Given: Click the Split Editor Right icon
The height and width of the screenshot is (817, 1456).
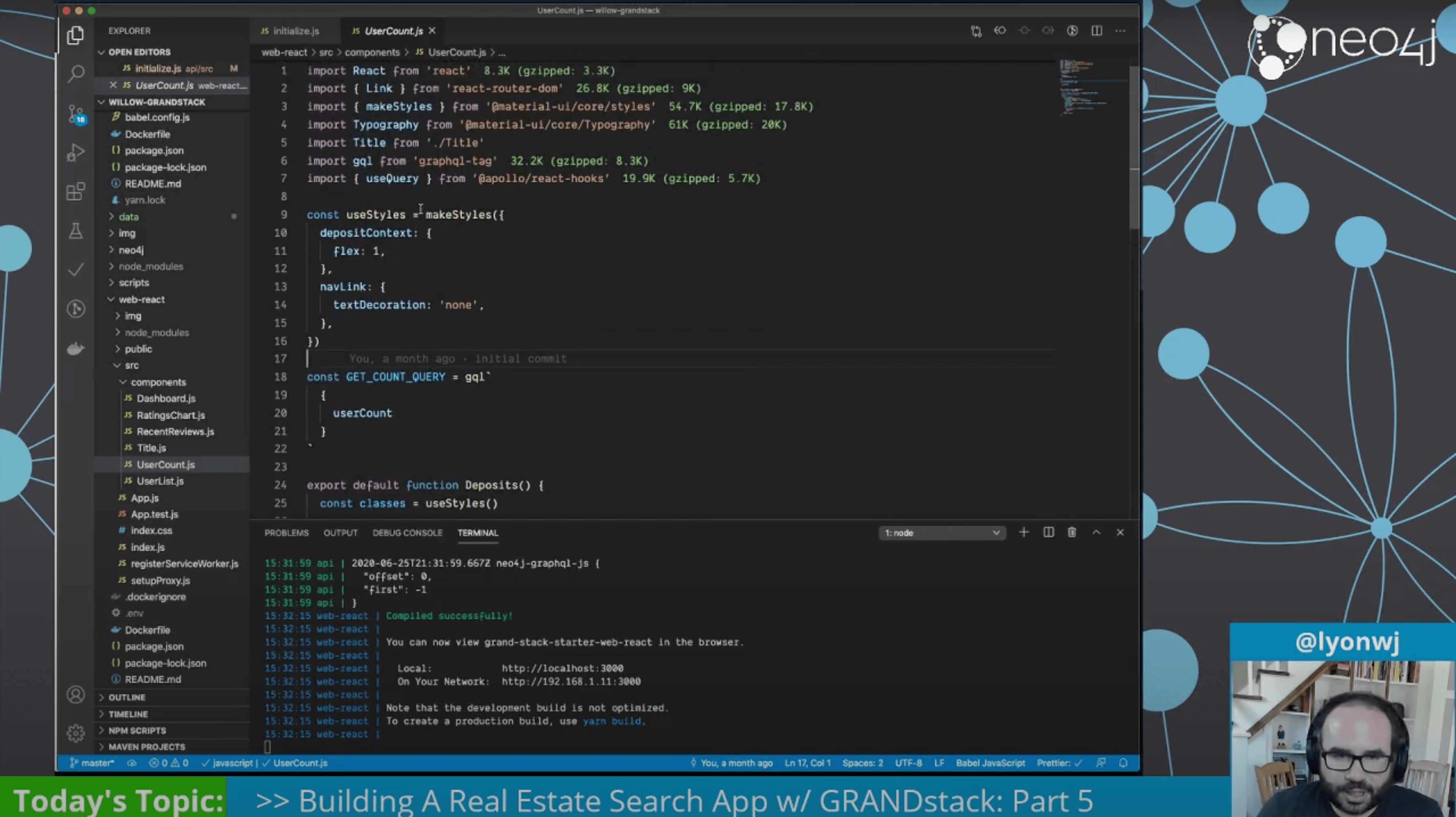Looking at the screenshot, I should click(1096, 30).
